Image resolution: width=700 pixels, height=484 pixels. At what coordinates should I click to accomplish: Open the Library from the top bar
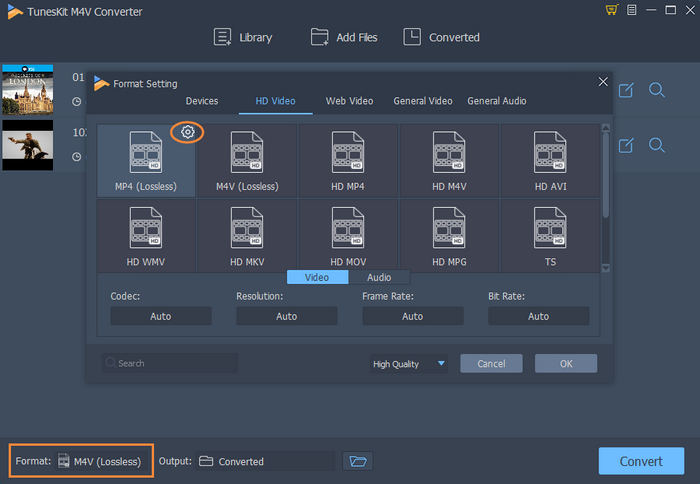242,37
